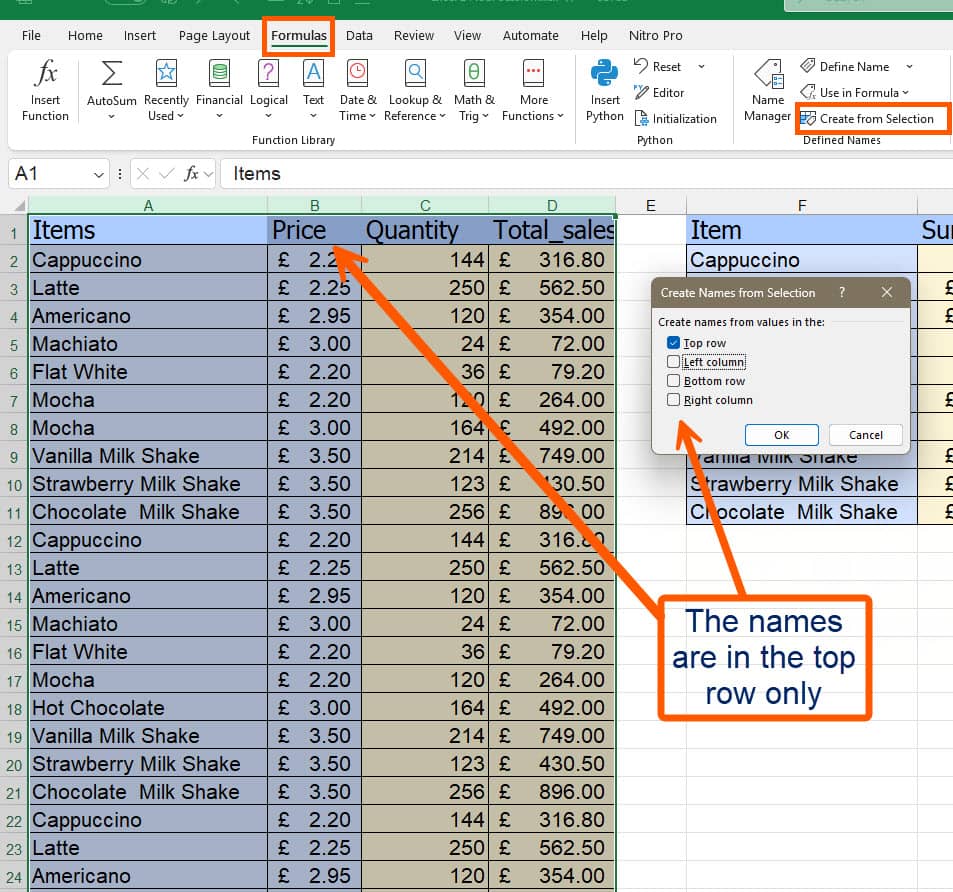953x892 pixels.
Task: Check the Left column checkbox
Action: [673, 362]
